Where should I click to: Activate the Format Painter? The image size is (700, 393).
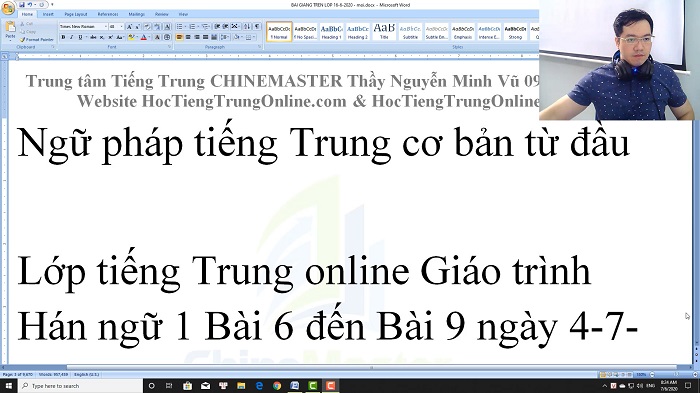[37, 40]
